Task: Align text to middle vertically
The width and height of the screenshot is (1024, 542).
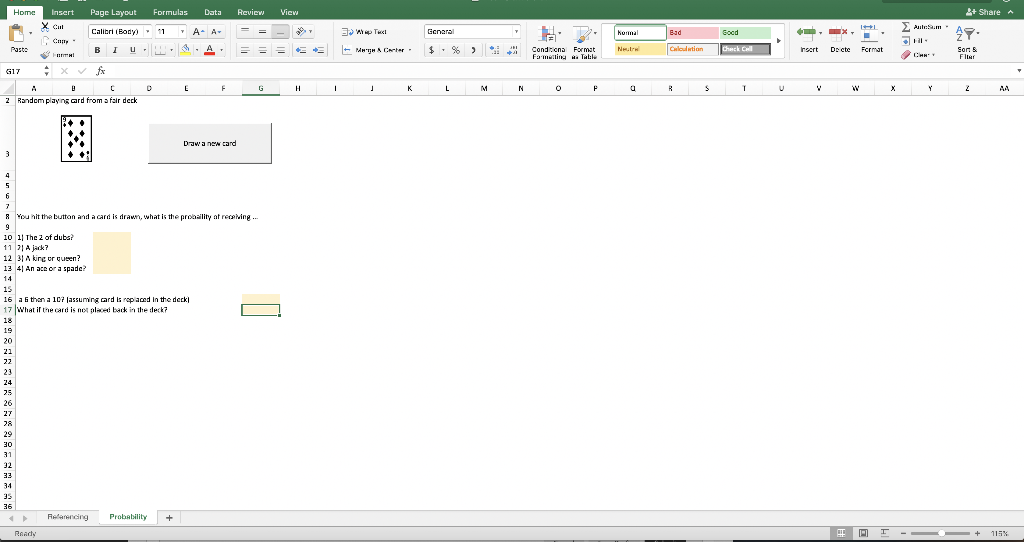Action: tap(263, 31)
